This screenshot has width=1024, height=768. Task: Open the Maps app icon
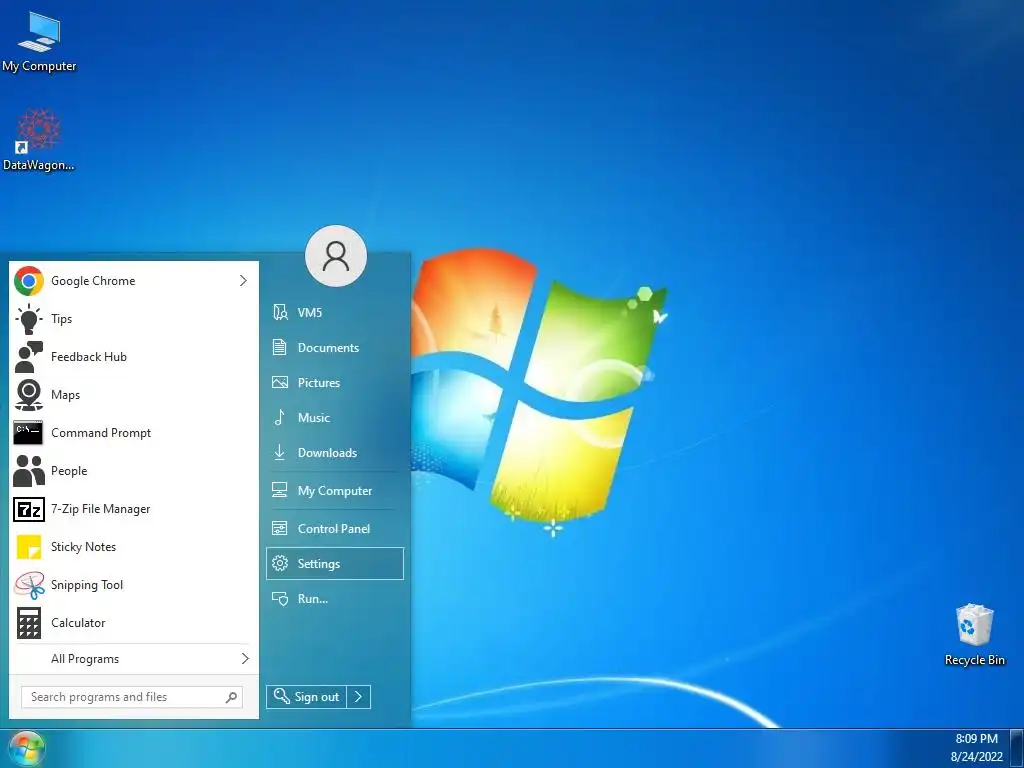click(29, 394)
